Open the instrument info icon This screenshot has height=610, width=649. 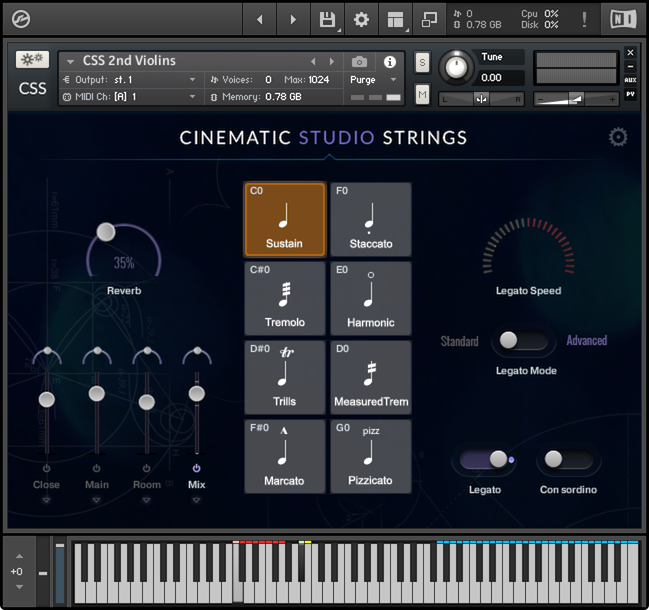point(389,62)
